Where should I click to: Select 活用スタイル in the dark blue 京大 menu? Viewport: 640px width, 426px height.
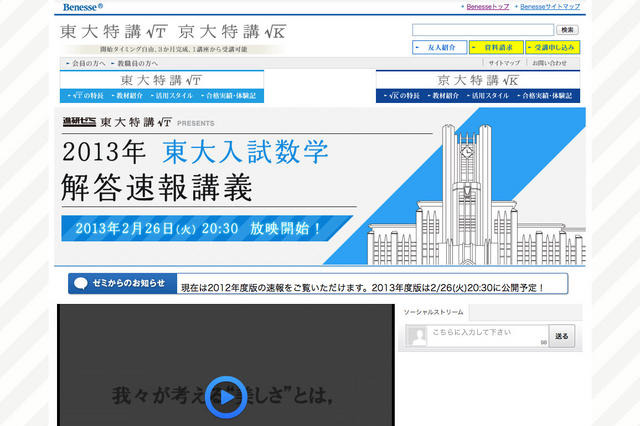tap(488, 96)
